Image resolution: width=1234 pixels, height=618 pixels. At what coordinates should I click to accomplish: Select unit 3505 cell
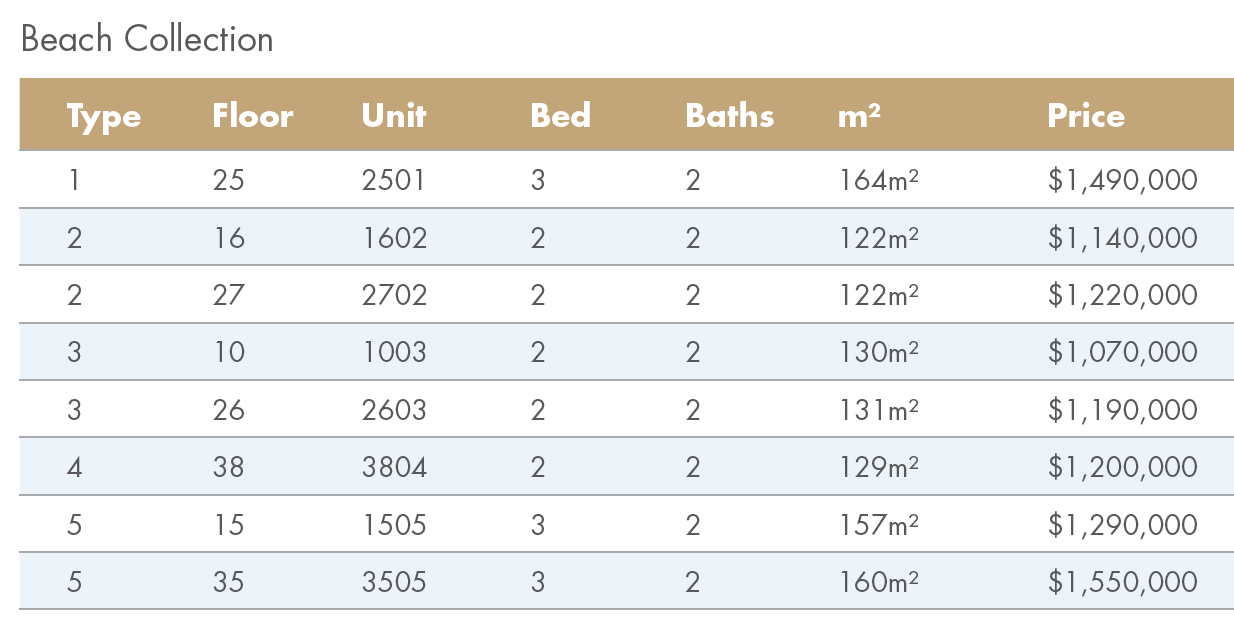[394, 582]
